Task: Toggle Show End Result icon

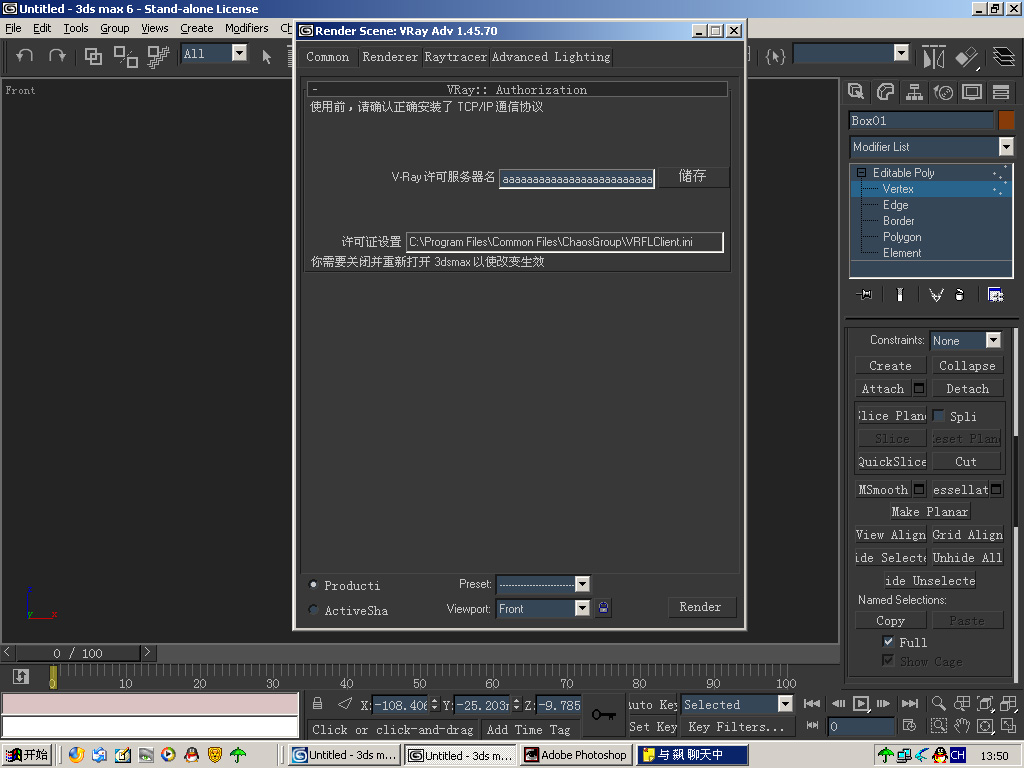Action: click(900, 295)
